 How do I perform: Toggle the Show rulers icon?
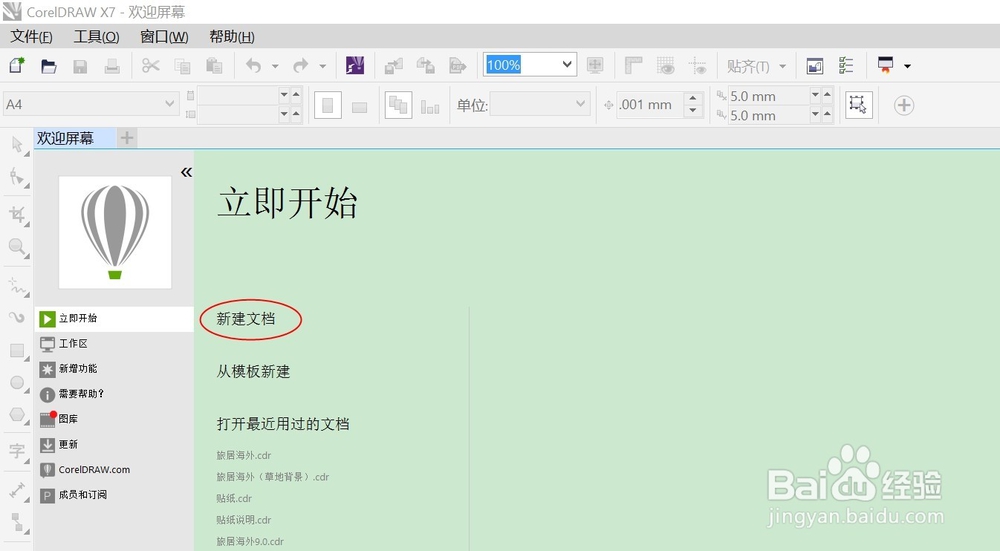tap(633, 66)
